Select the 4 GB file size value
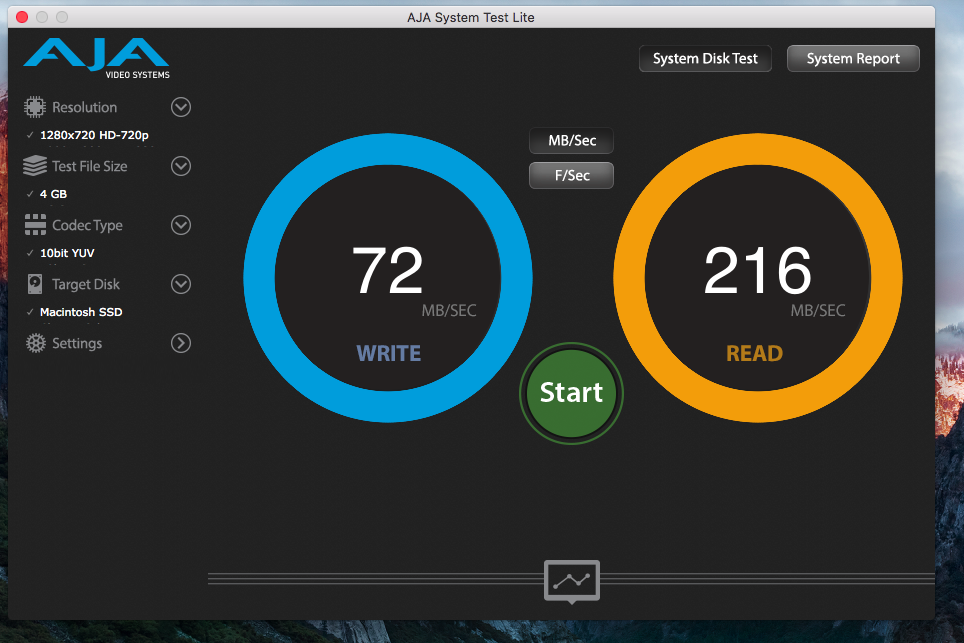 53,194
